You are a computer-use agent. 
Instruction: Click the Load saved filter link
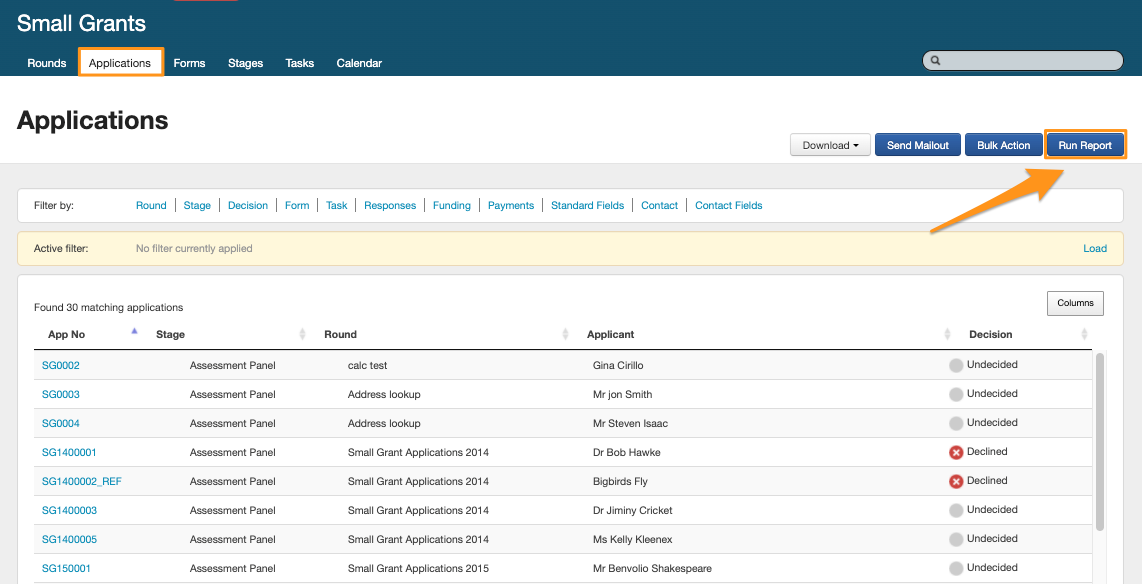point(1094,248)
